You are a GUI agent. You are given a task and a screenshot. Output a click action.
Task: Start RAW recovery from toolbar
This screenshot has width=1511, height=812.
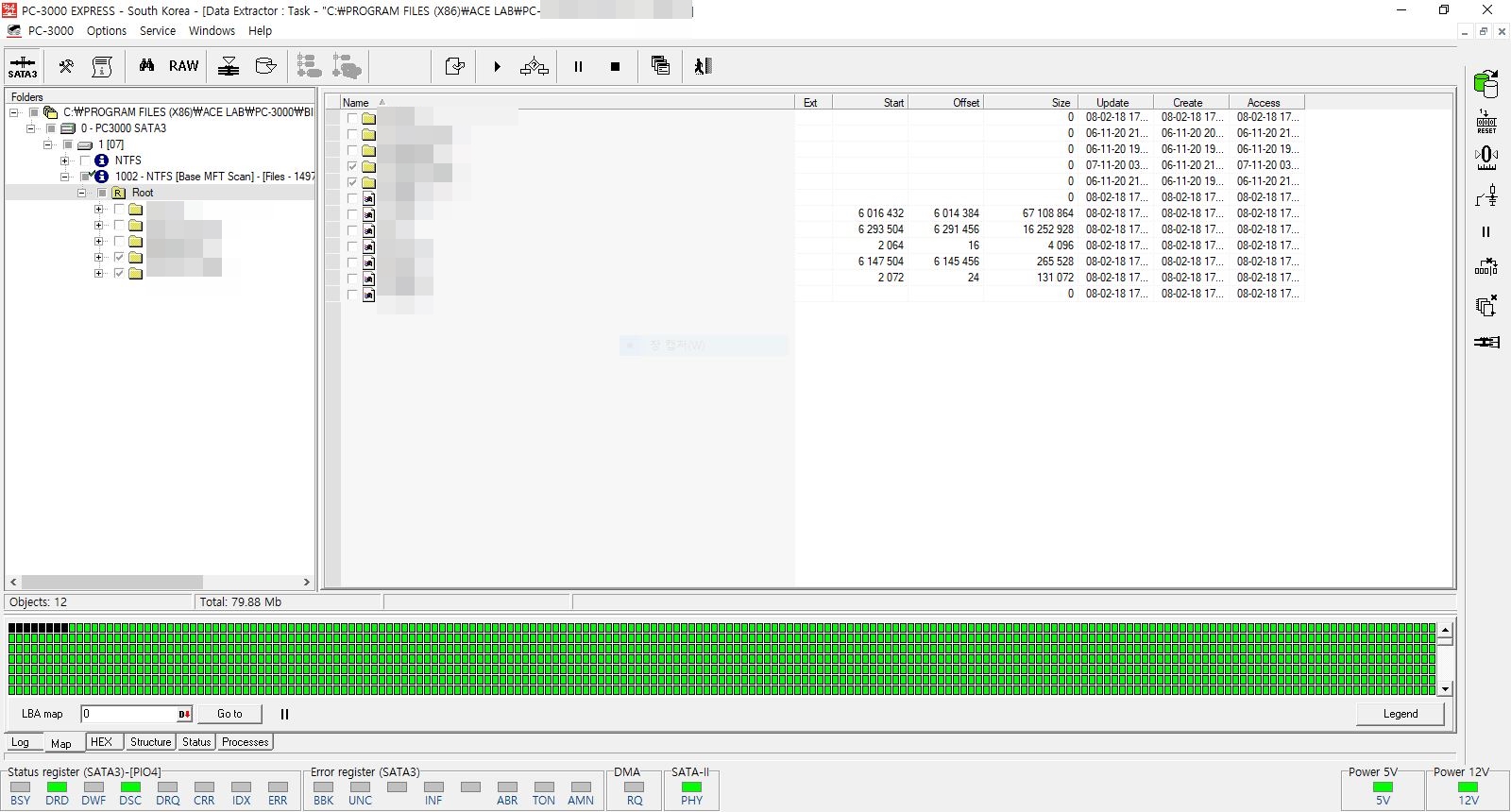click(183, 66)
